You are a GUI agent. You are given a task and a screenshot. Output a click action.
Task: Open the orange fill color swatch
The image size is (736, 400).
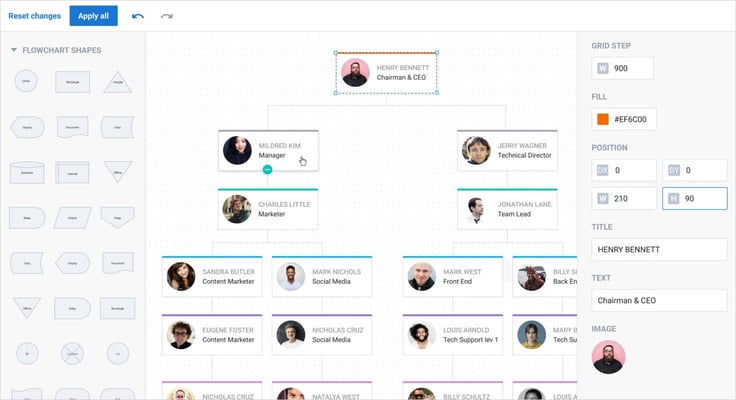pyautogui.click(x=602, y=119)
